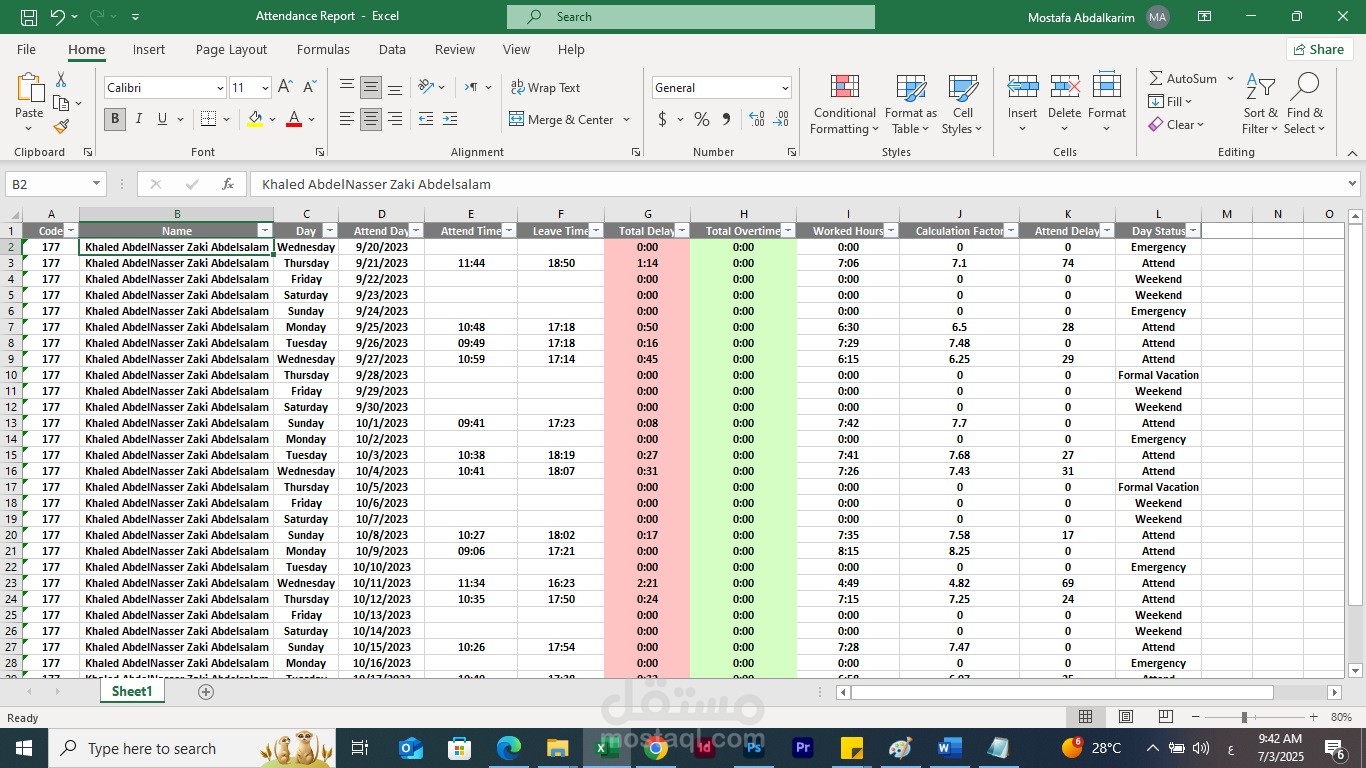Decrease decimal places

(x=781, y=119)
